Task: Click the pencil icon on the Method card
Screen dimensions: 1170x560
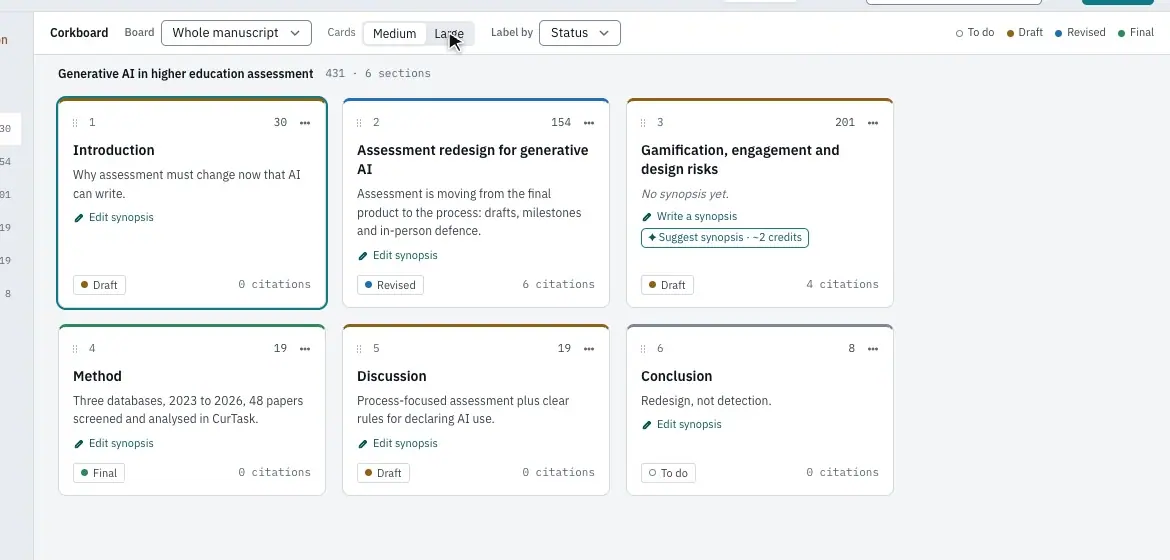Action: (x=79, y=444)
